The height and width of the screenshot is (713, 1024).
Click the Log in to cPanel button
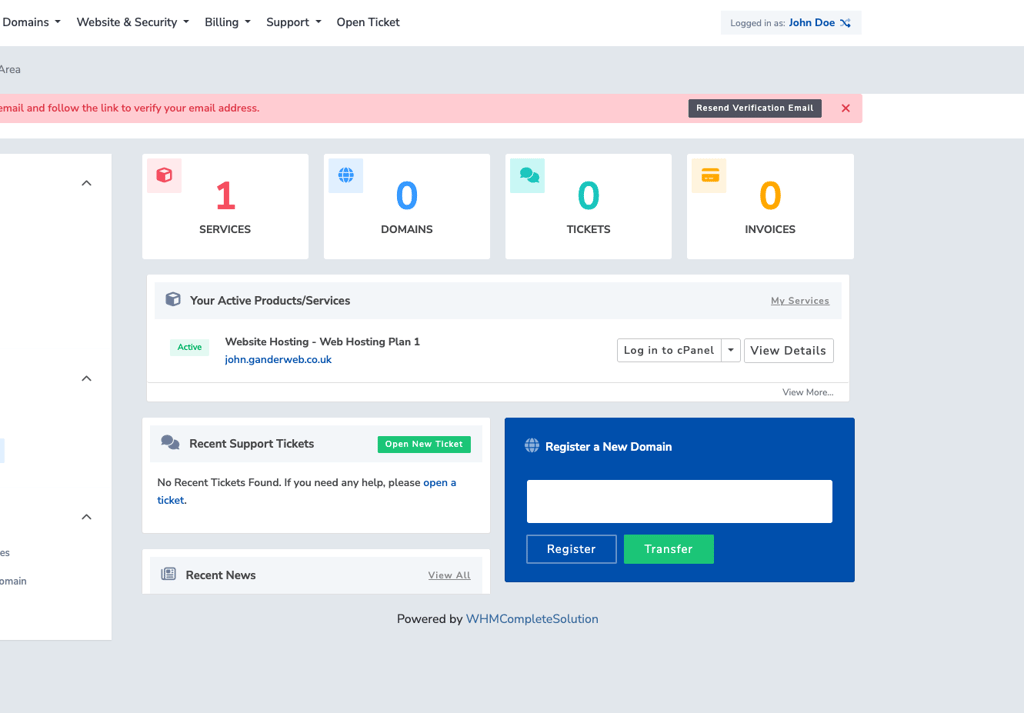point(669,350)
